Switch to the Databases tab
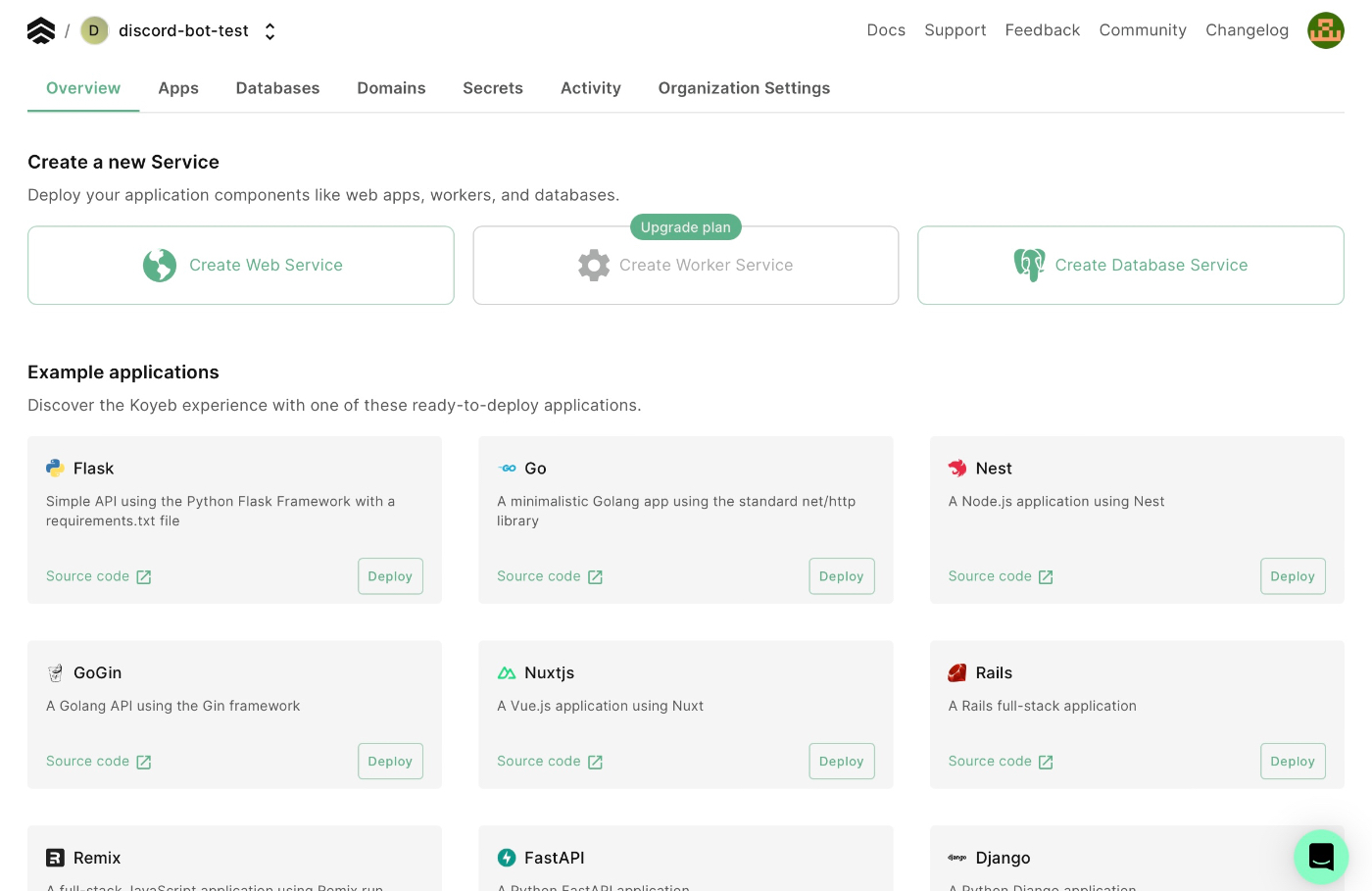Viewport: 1372px width, 891px height. (277, 88)
